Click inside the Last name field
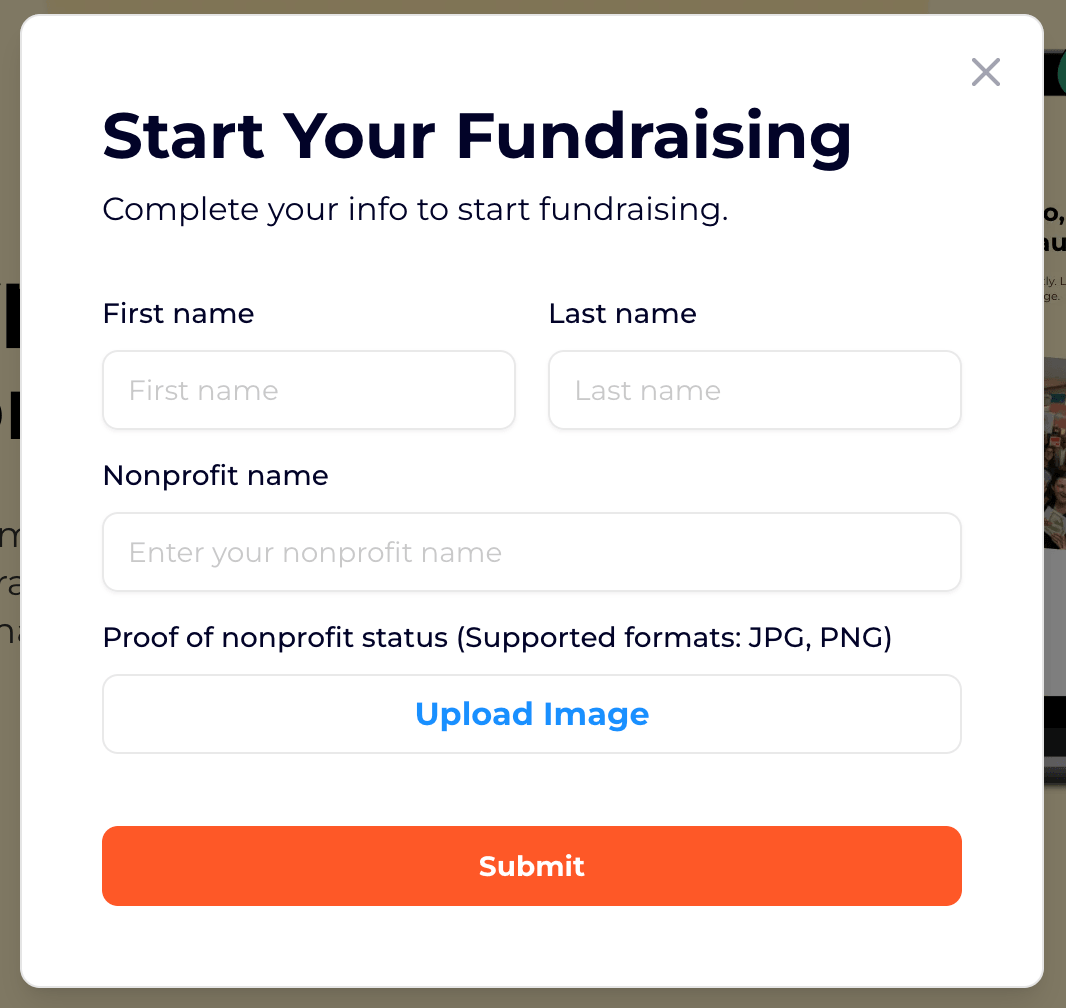The height and width of the screenshot is (1008, 1066). (754, 390)
